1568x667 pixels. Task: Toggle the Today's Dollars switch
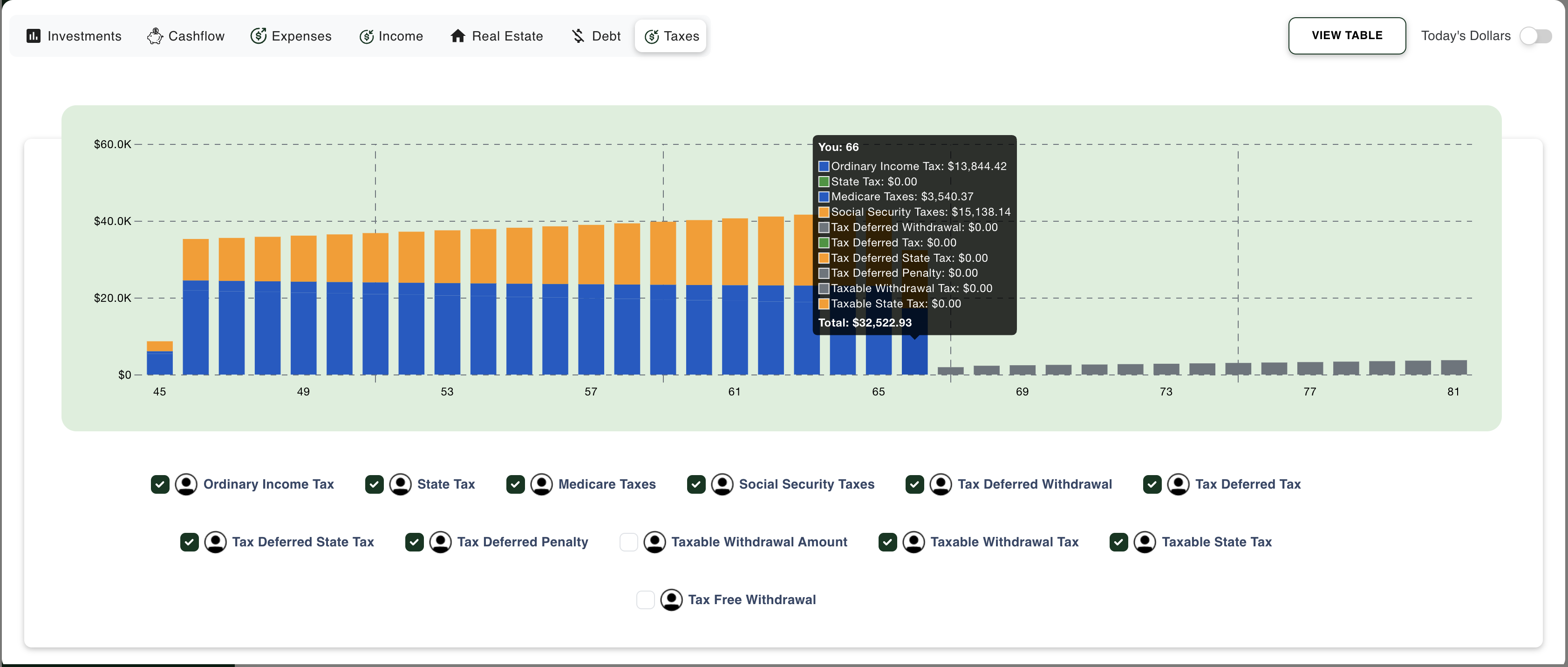[1535, 36]
